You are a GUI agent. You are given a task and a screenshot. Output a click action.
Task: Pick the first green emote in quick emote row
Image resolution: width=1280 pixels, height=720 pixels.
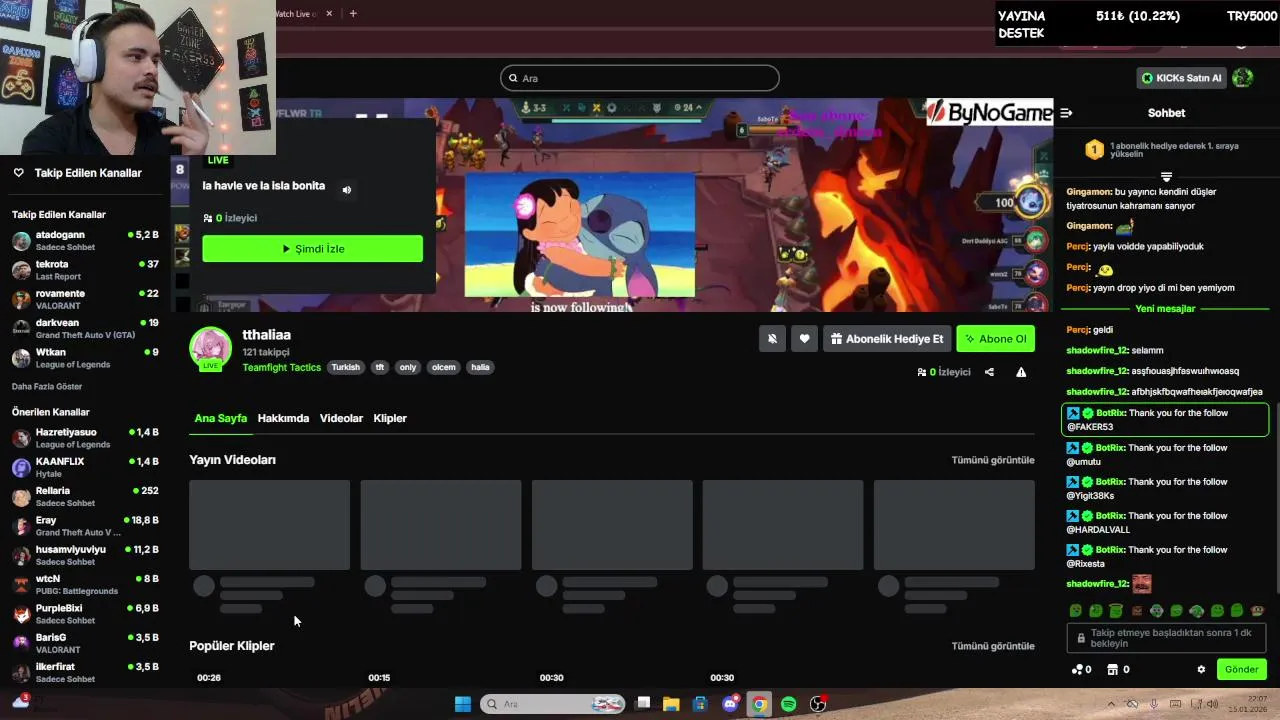coord(1076,610)
